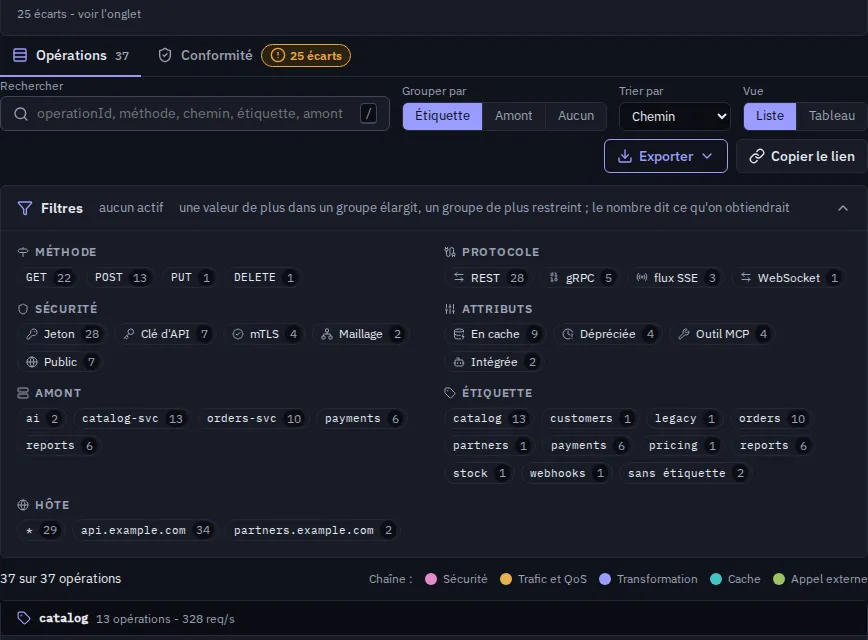Filter by catalog-svc upstream
The width and height of the screenshot is (868, 640).
click(132, 419)
